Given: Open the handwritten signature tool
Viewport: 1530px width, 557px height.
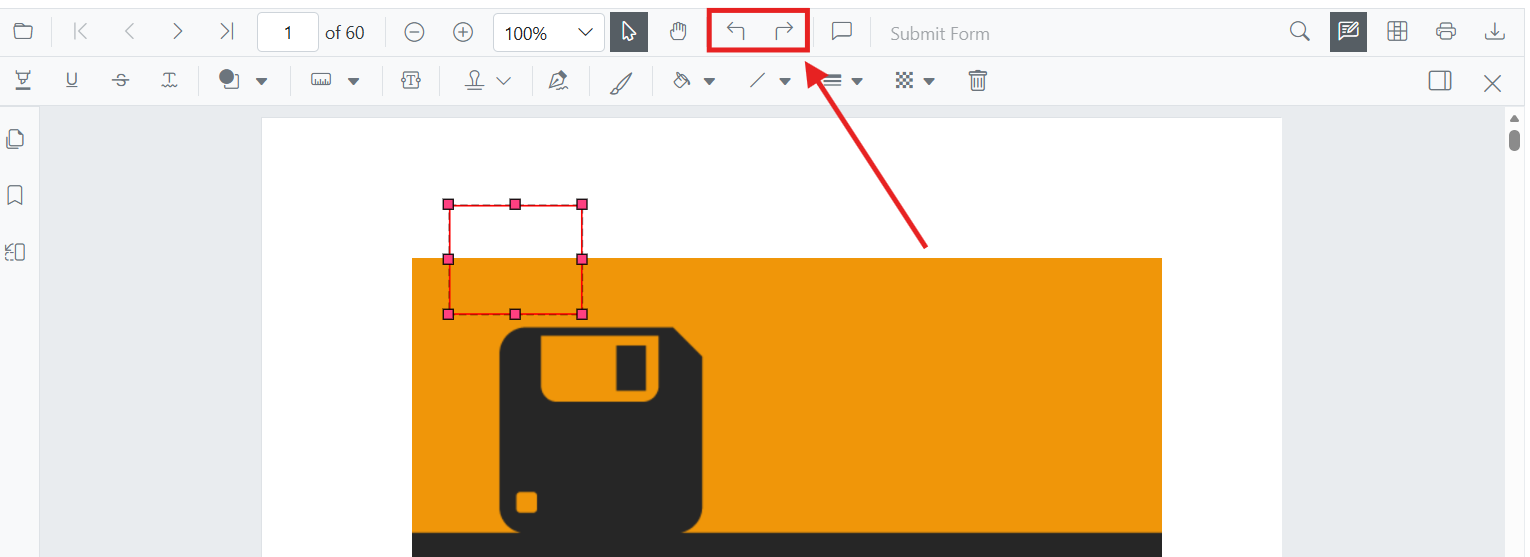Looking at the screenshot, I should click(559, 81).
